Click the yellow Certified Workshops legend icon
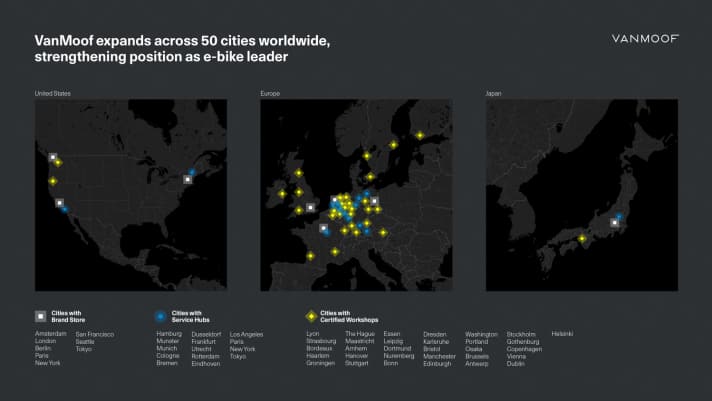 click(311, 315)
